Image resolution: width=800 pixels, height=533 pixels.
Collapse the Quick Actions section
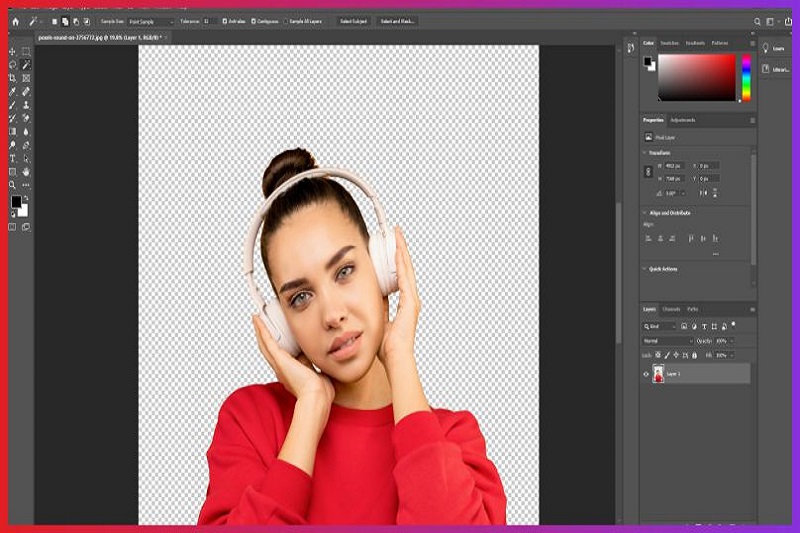point(644,269)
